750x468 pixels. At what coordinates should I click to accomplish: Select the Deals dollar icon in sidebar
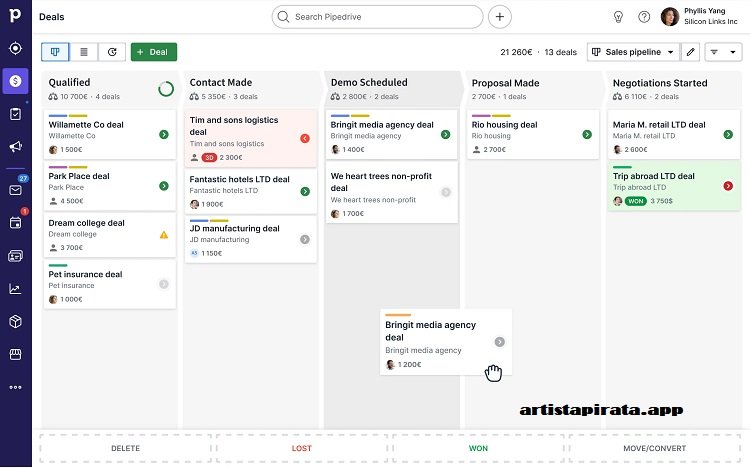pyautogui.click(x=15, y=81)
